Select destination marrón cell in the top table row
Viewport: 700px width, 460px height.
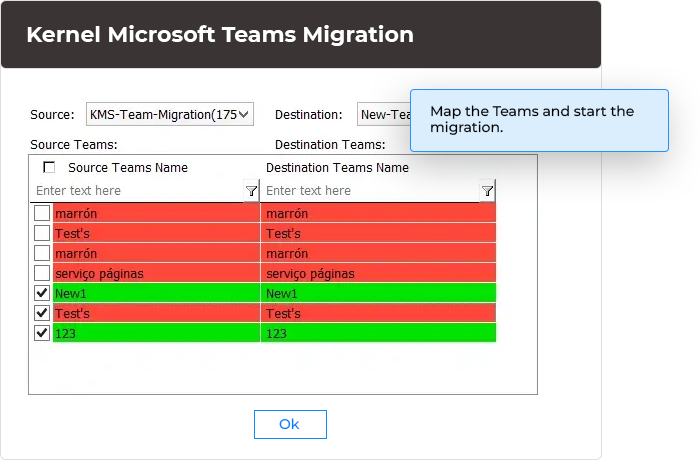(x=378, y=213)
